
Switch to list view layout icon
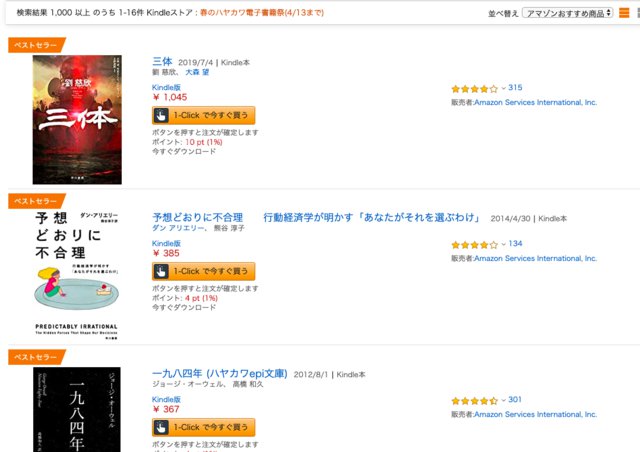pyautogui.click(x=625, y=14)
